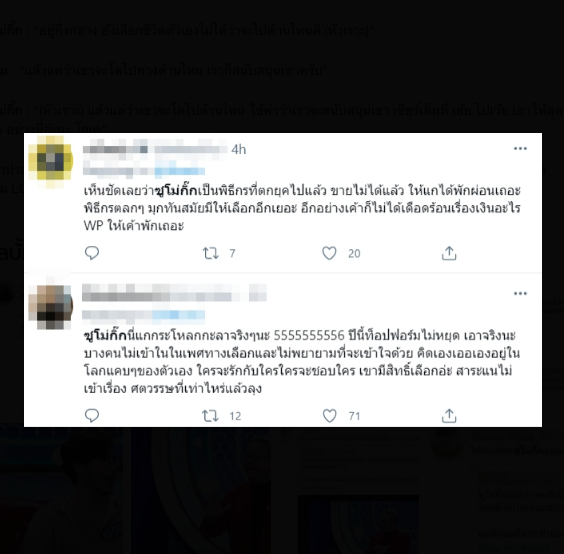Share the second tweet

coord(449,416)
